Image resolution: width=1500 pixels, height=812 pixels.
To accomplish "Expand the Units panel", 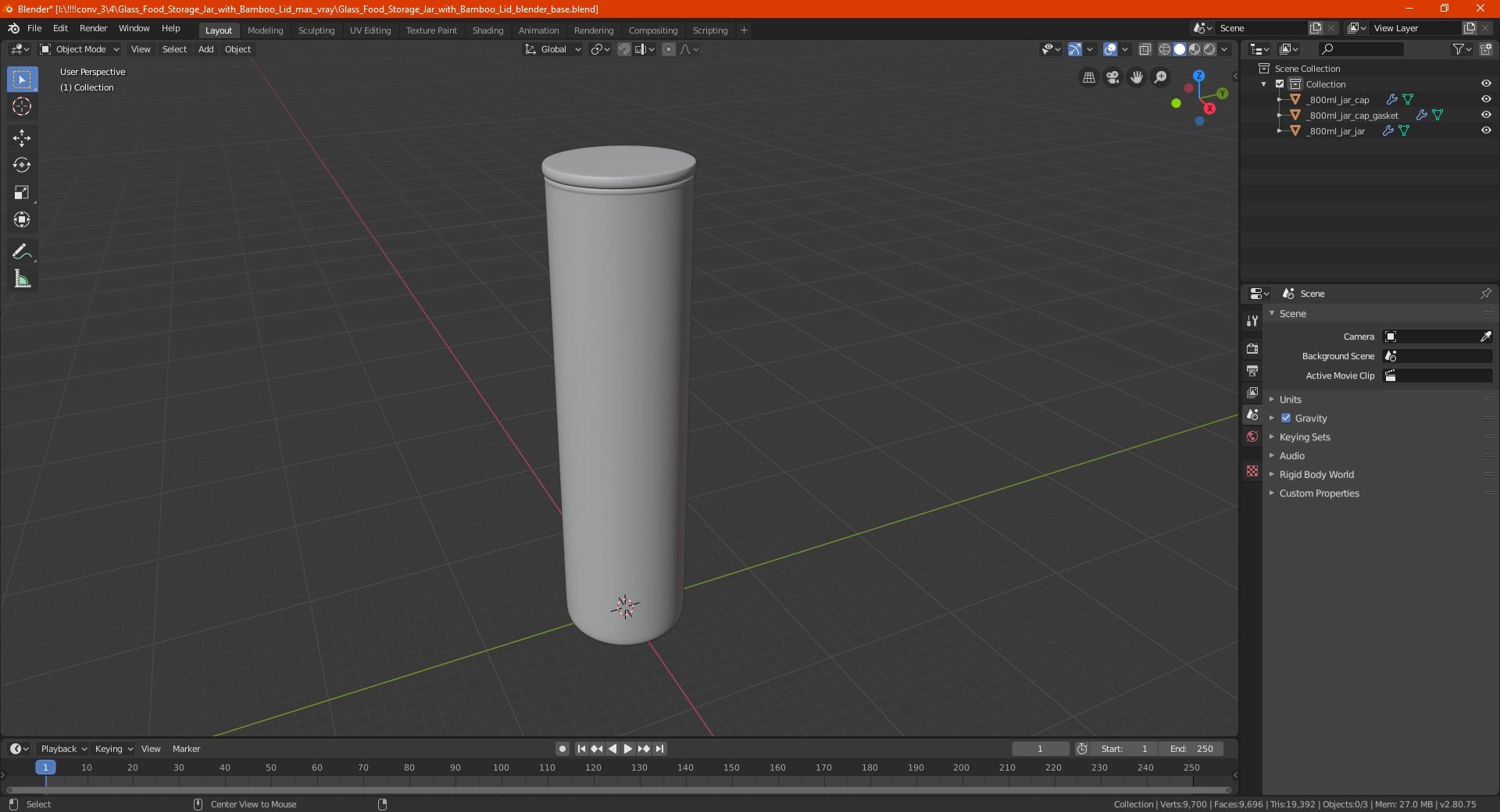I will [1290, 400].
